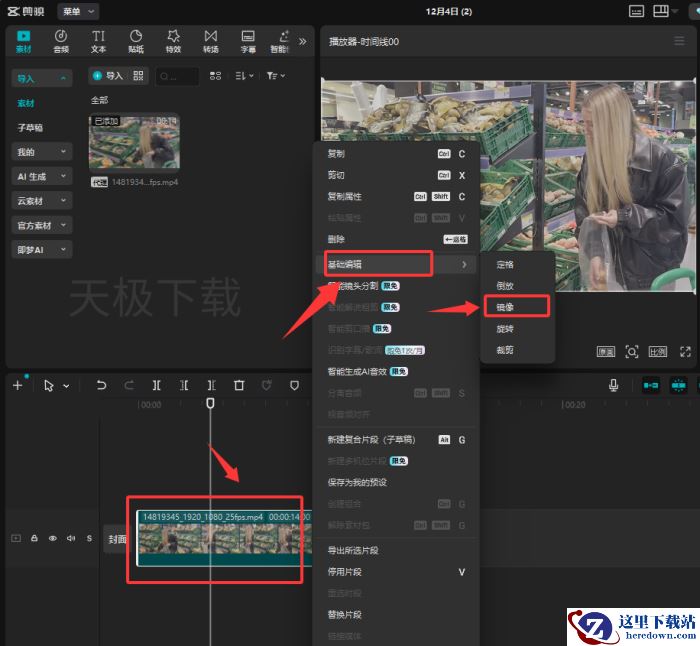Click the 比例 aspect ratio button
Screen dimensions: 700x646
658,352
